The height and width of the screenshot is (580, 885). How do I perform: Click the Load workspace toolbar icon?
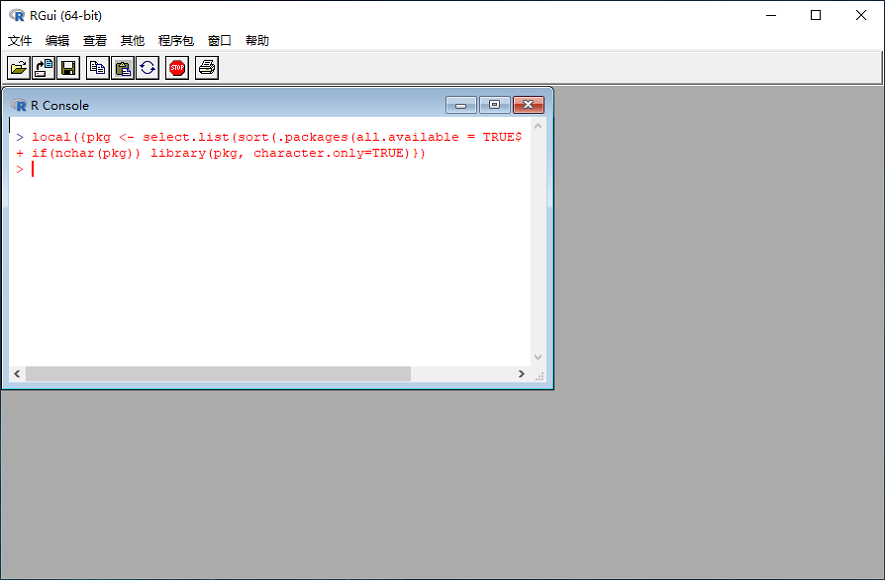click(44, 68)
